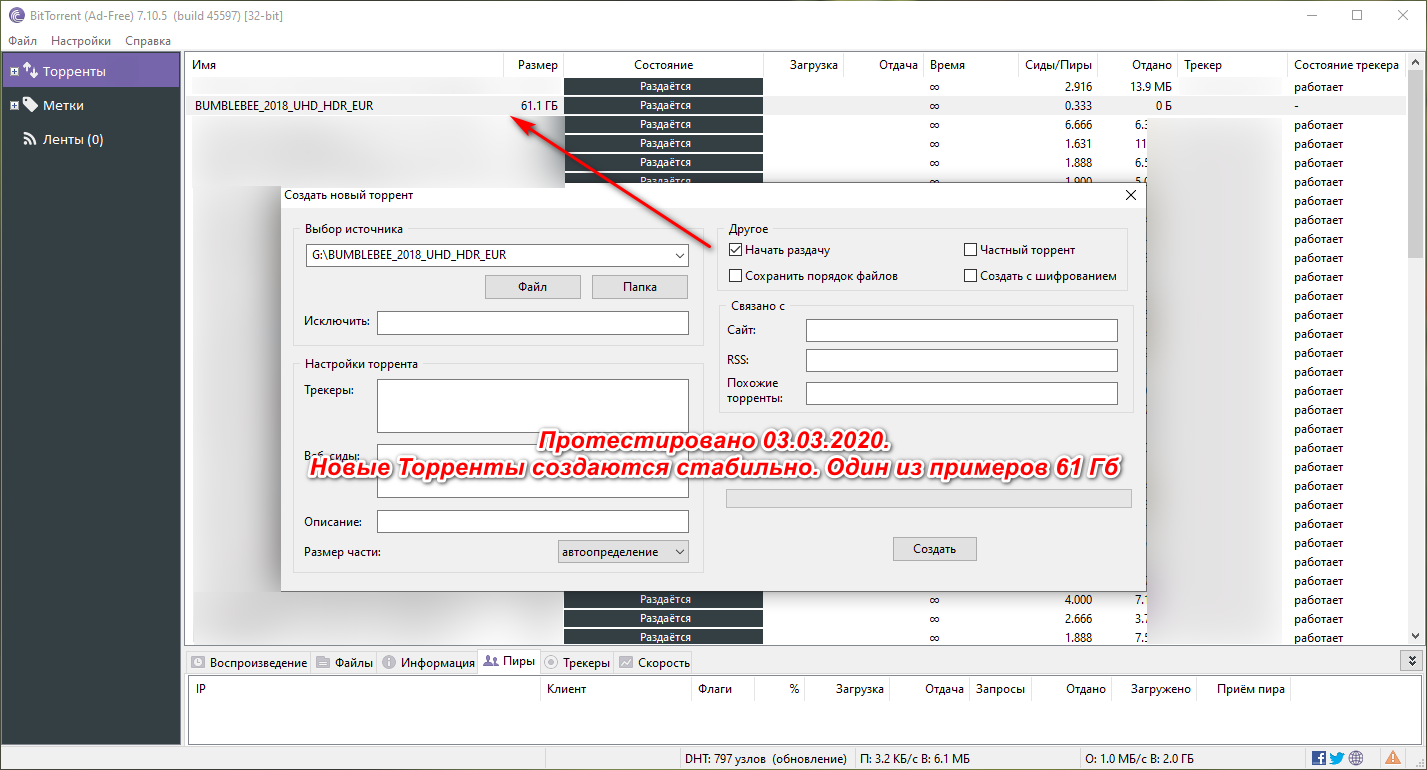Open the source path combo box G:\BUMBLEBEE_2018_UHD_HDR_EUR
This screenshot has width=1427, height=770.
pos(497,255)
